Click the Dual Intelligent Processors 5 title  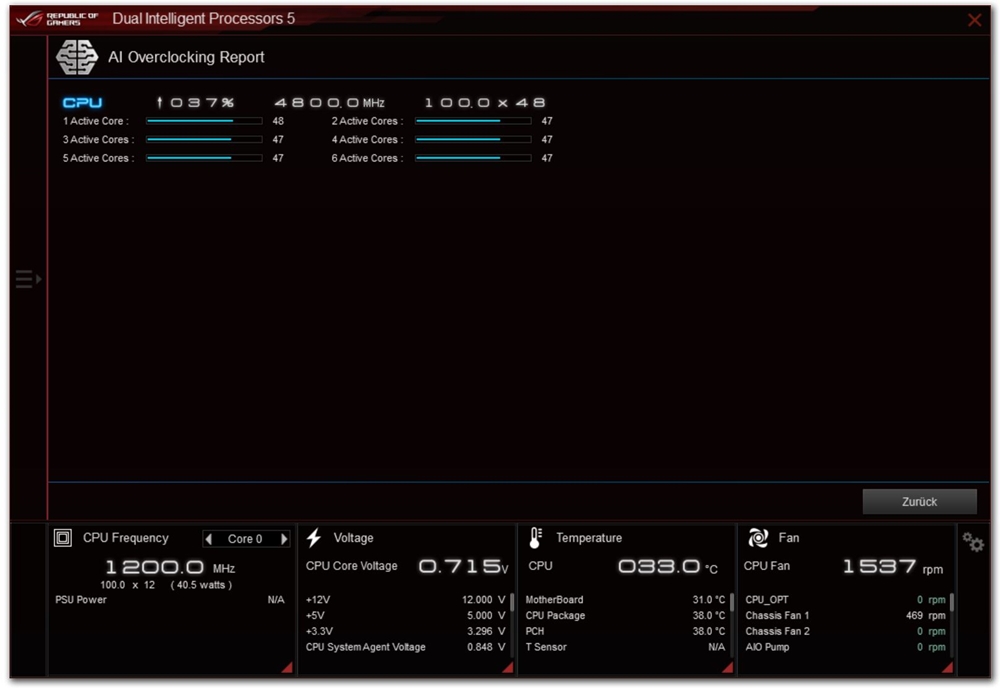coord(203,18)
